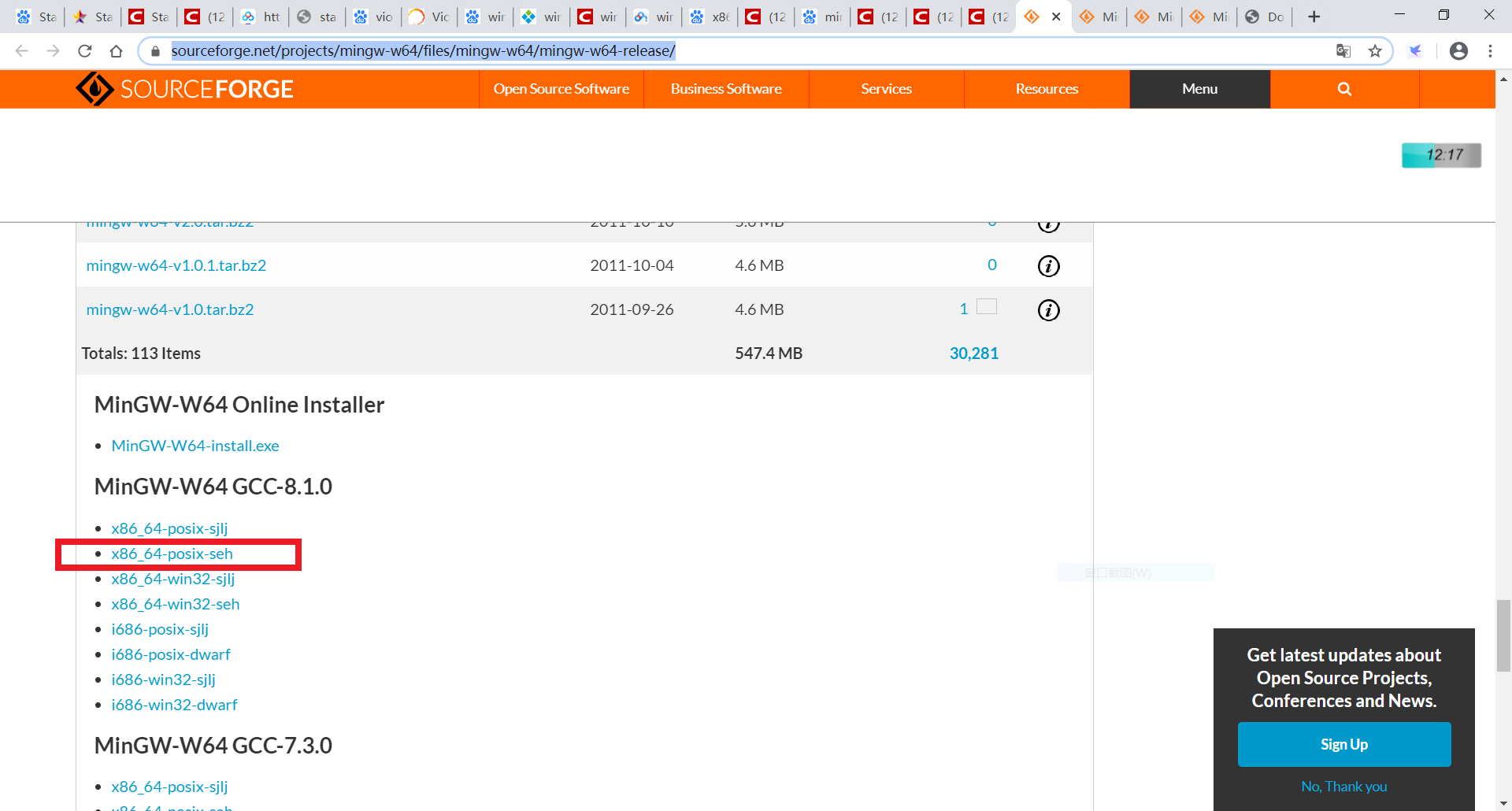1512x811 pixels.
Task: View info for mingw-w64-v1.0.tar.bz2
Action: (1048, 310)
